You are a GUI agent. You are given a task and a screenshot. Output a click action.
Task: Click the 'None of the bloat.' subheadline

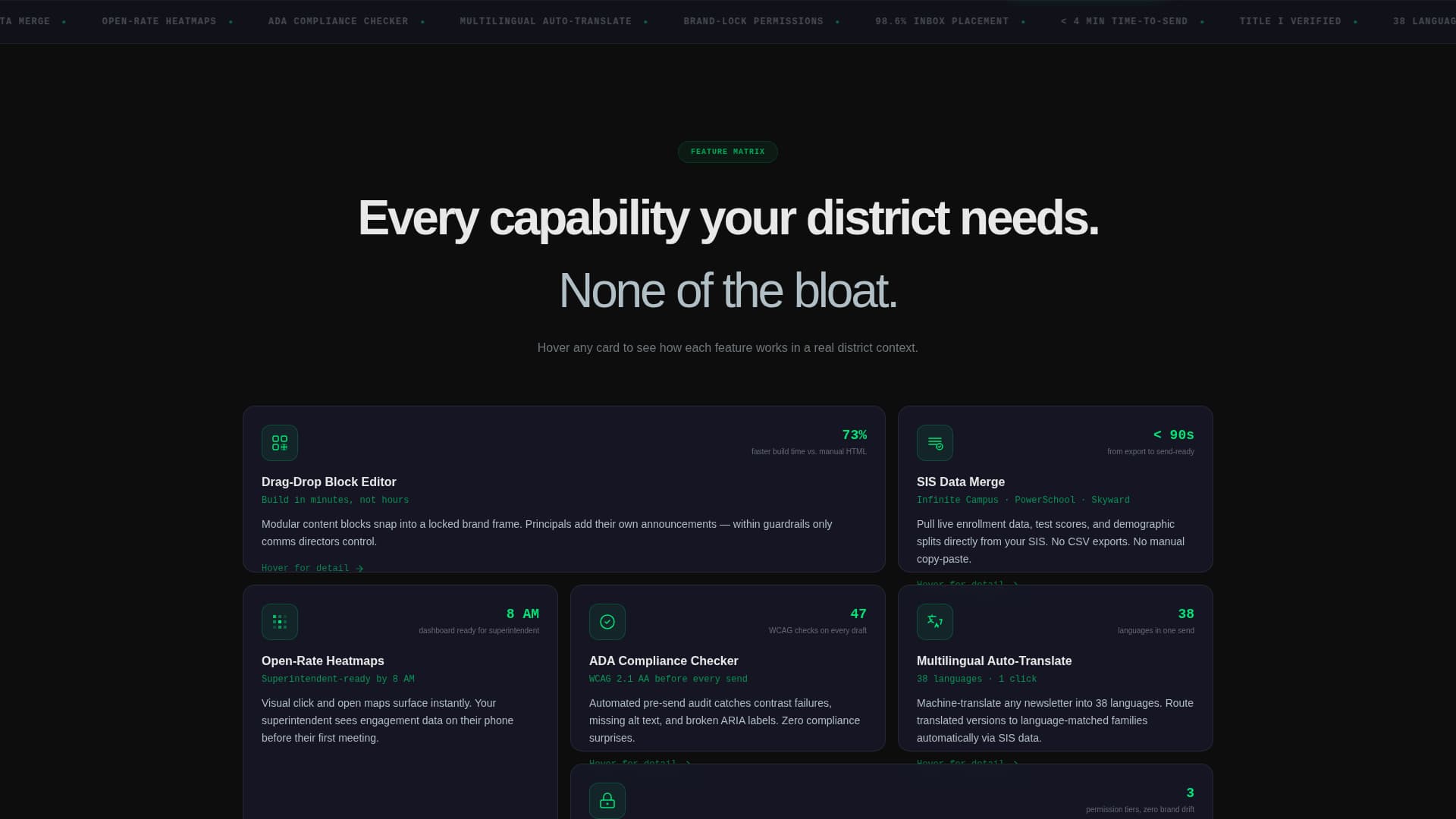point(728,290)
